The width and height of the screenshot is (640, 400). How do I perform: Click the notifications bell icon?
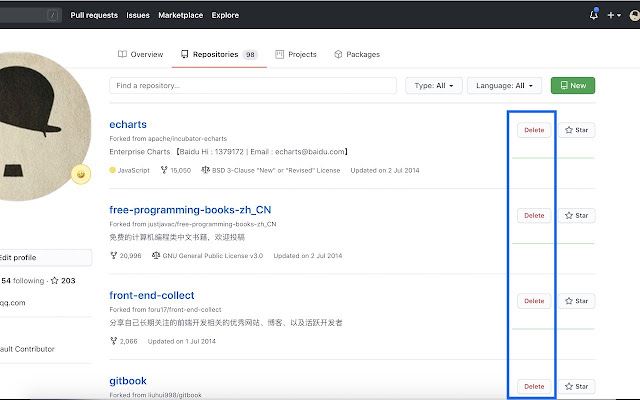(595, 15)
